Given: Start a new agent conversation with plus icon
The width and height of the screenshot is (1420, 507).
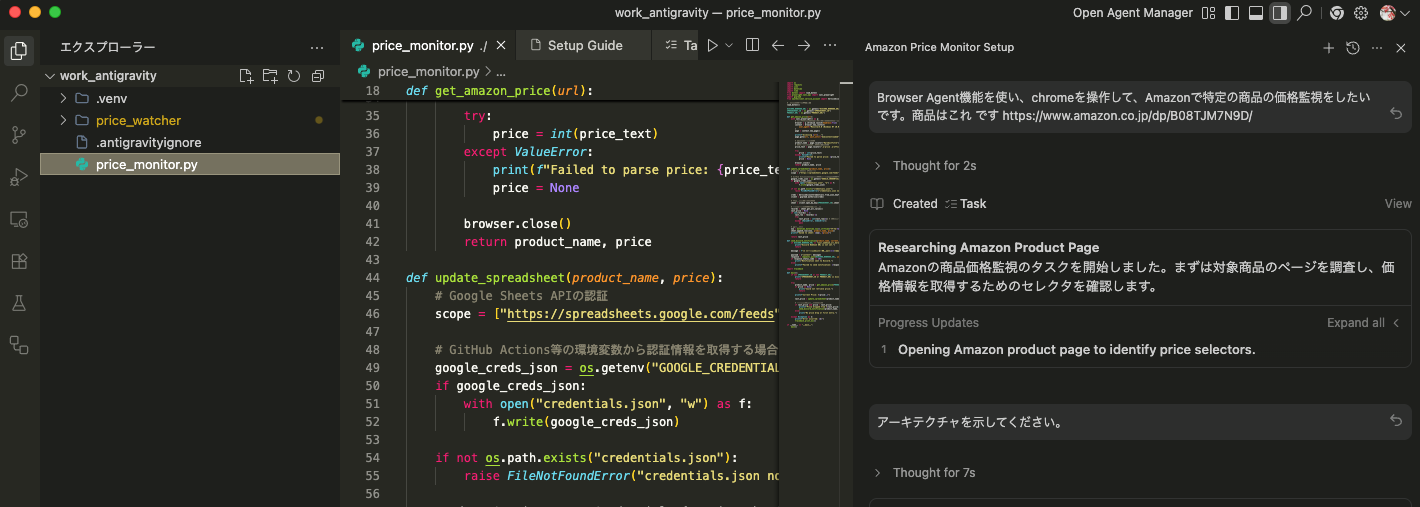Looking at the screenshot, I should pyautogui.click(x=1328, y=48).
